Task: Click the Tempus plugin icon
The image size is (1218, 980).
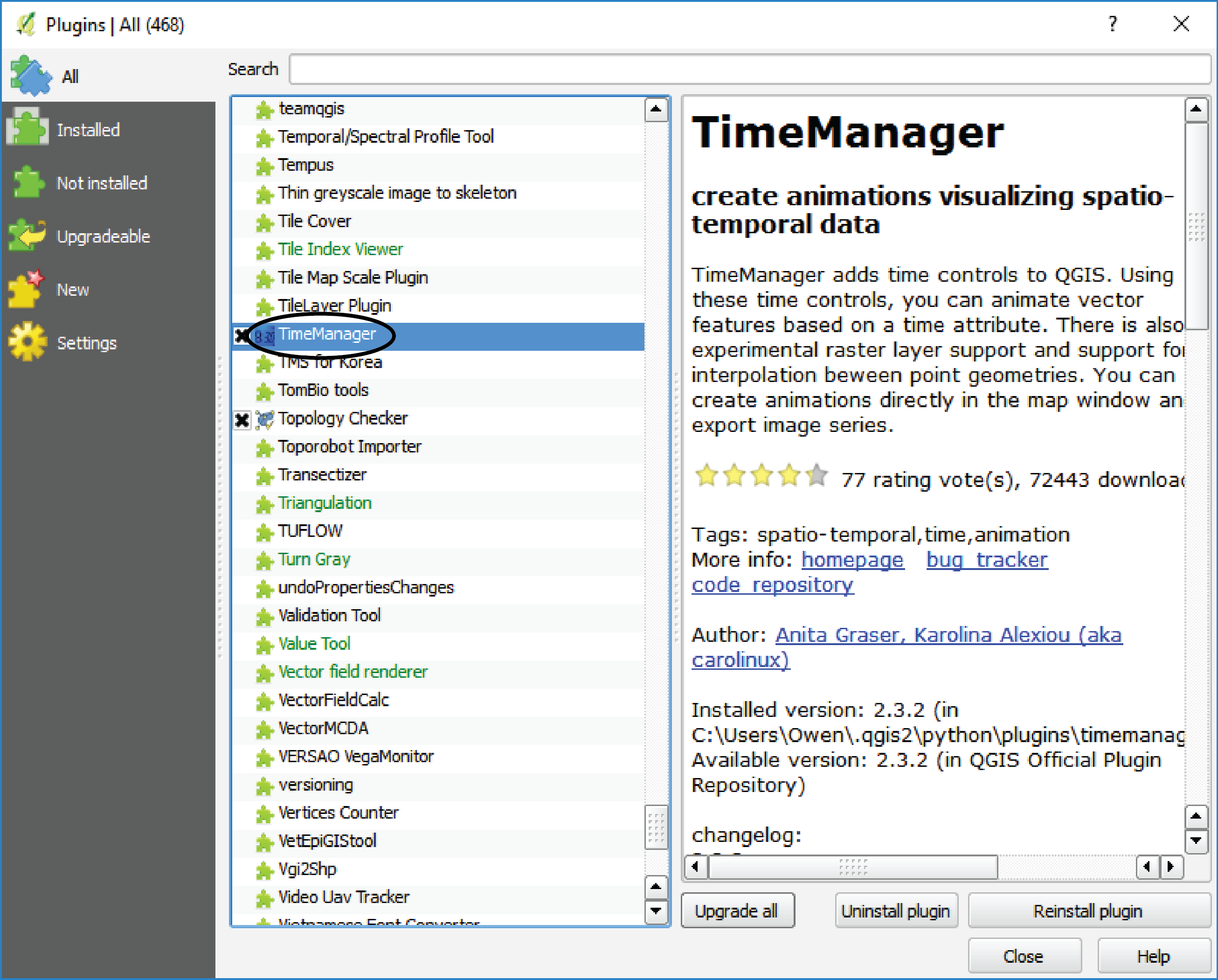Action: [x=264, y=166]
